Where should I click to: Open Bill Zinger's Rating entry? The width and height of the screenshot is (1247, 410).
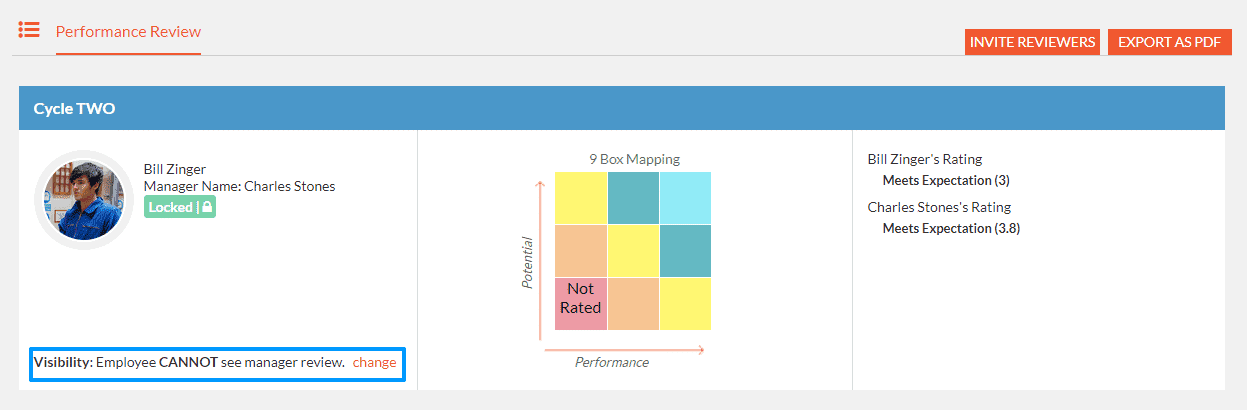click(x=925, y=159)
